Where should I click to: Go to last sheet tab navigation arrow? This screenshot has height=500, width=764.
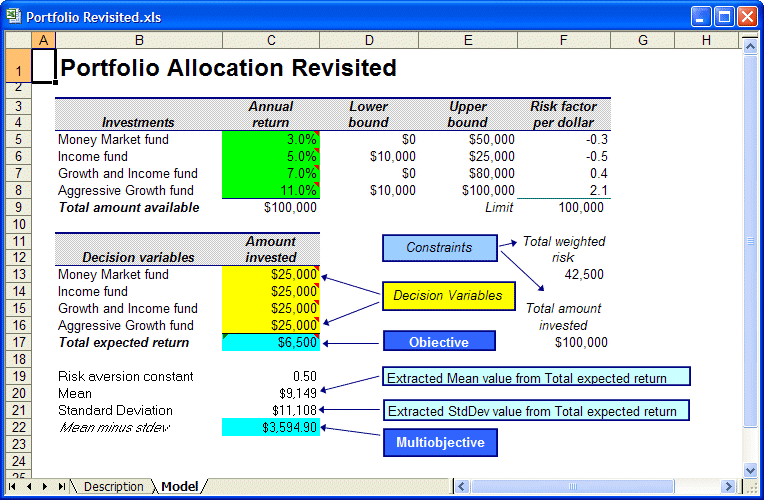tap(61, 486)
